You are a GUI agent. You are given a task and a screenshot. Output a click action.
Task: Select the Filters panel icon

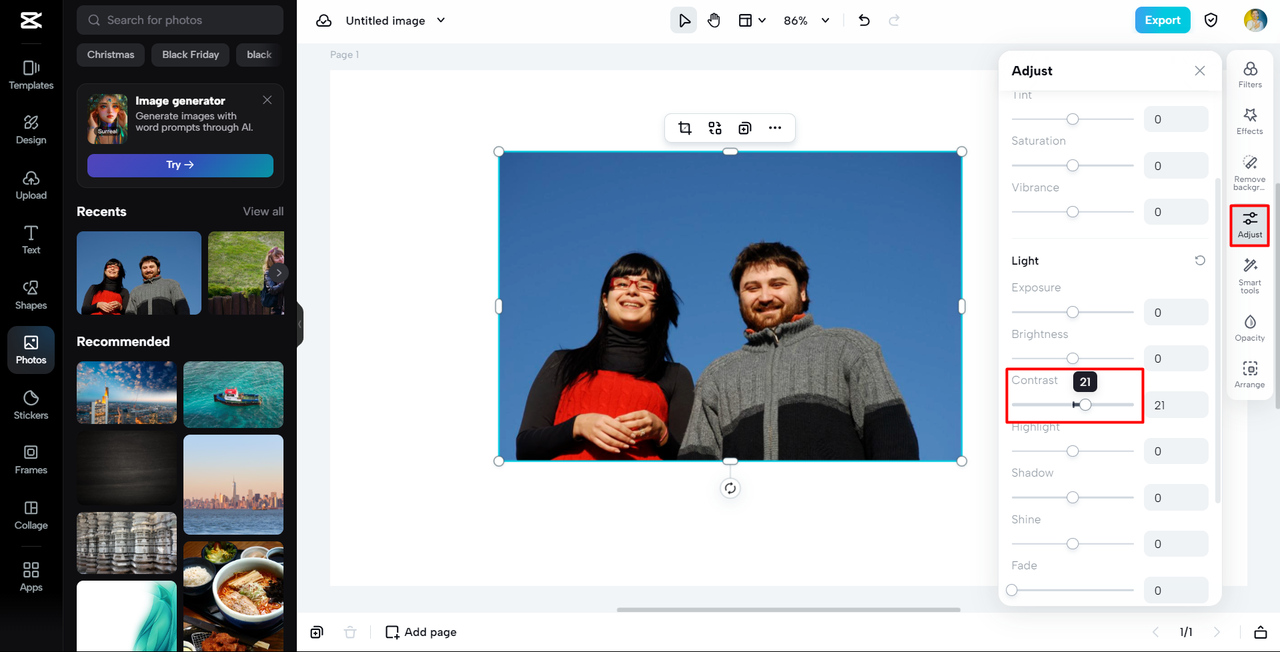[x=1249, y=75]
